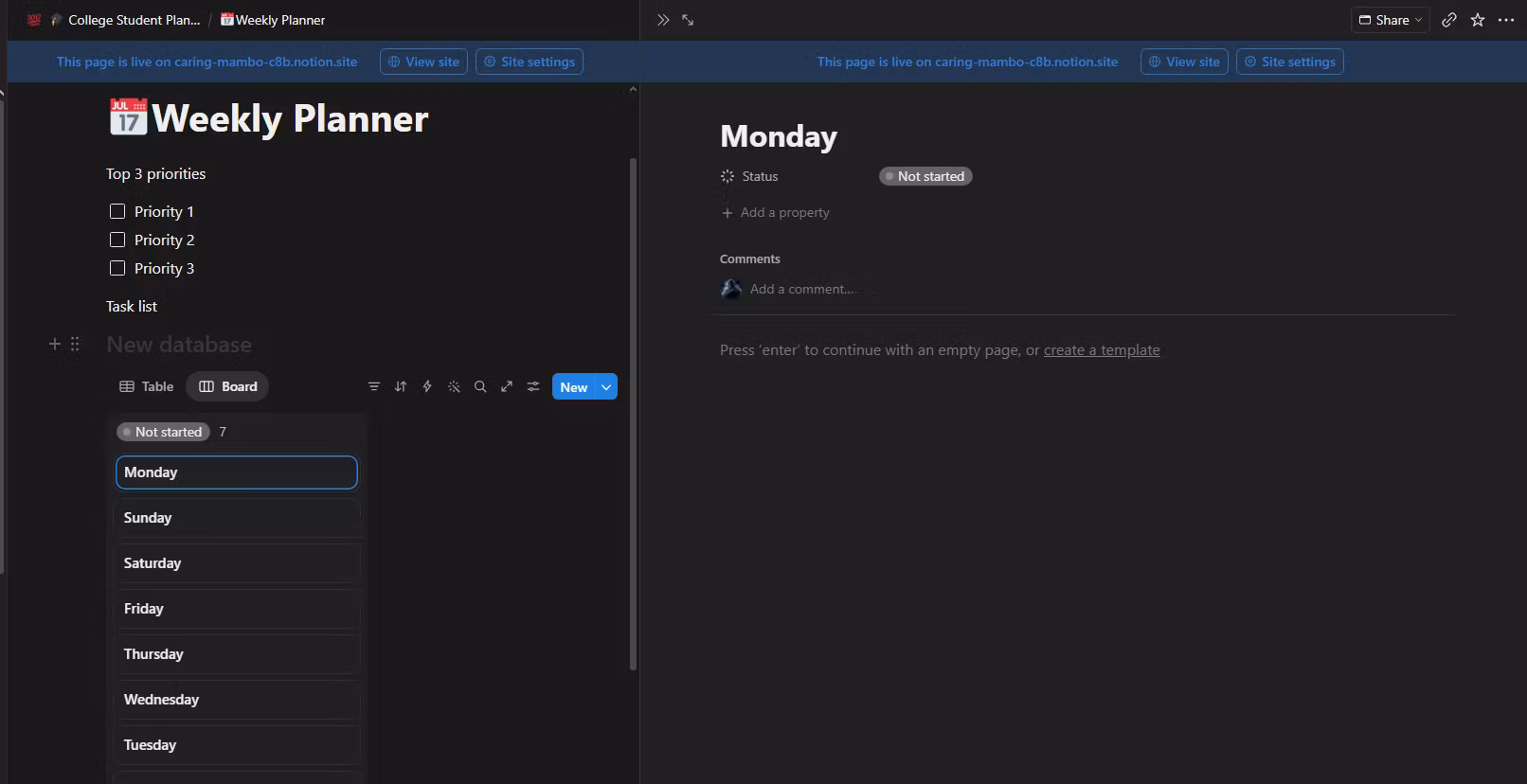Viewport: 1527px width, 784px height.
Task: Select the Board view tab
Action: click(x=228, y=386)
